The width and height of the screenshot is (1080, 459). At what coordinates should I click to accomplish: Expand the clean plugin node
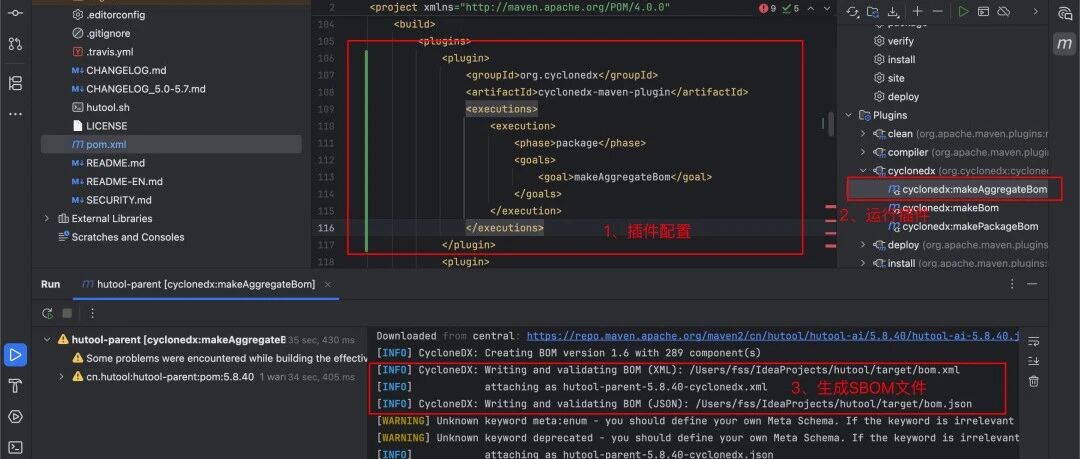tap(863, 134)
